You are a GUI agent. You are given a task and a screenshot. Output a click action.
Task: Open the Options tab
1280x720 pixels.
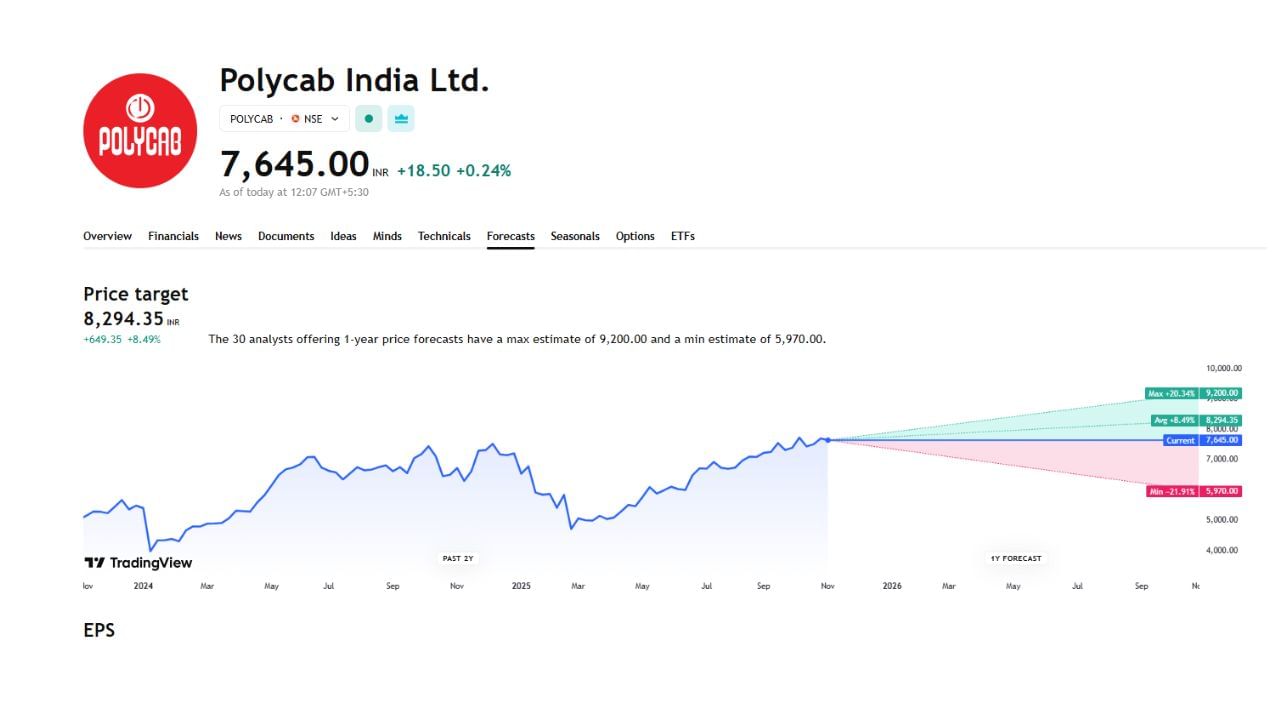(635, 236)
